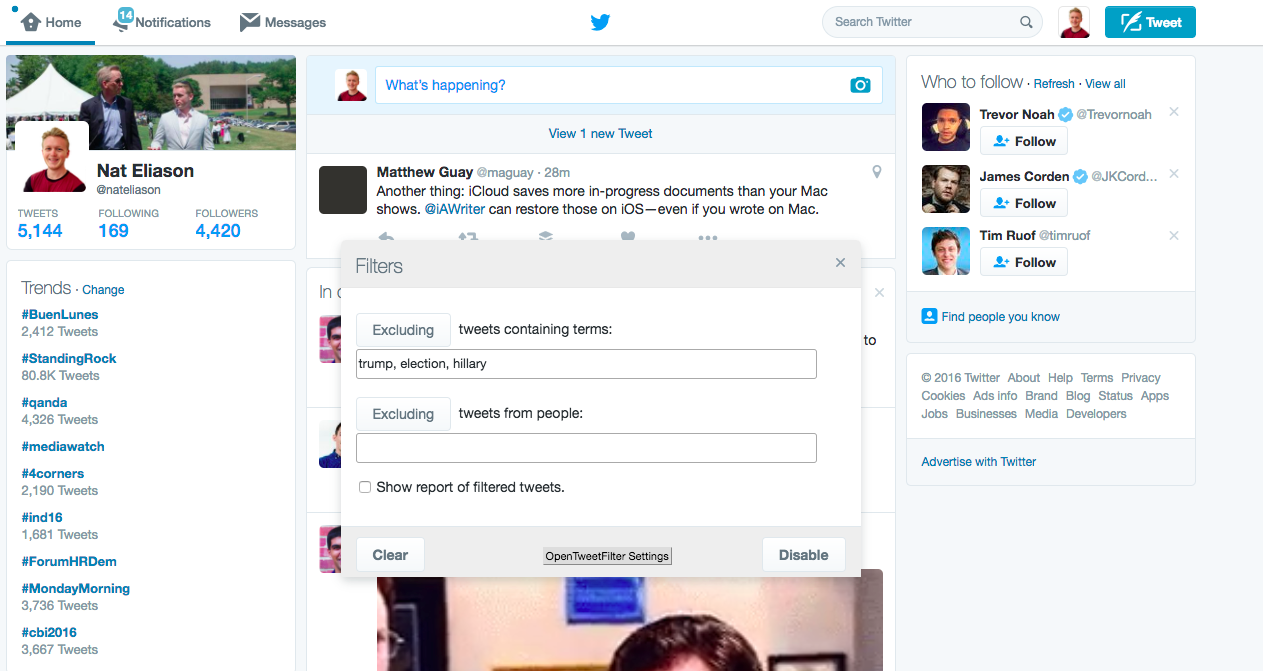Open the Developers footer link
This screenshot has width=1263, height=671.
point(1096,414)
